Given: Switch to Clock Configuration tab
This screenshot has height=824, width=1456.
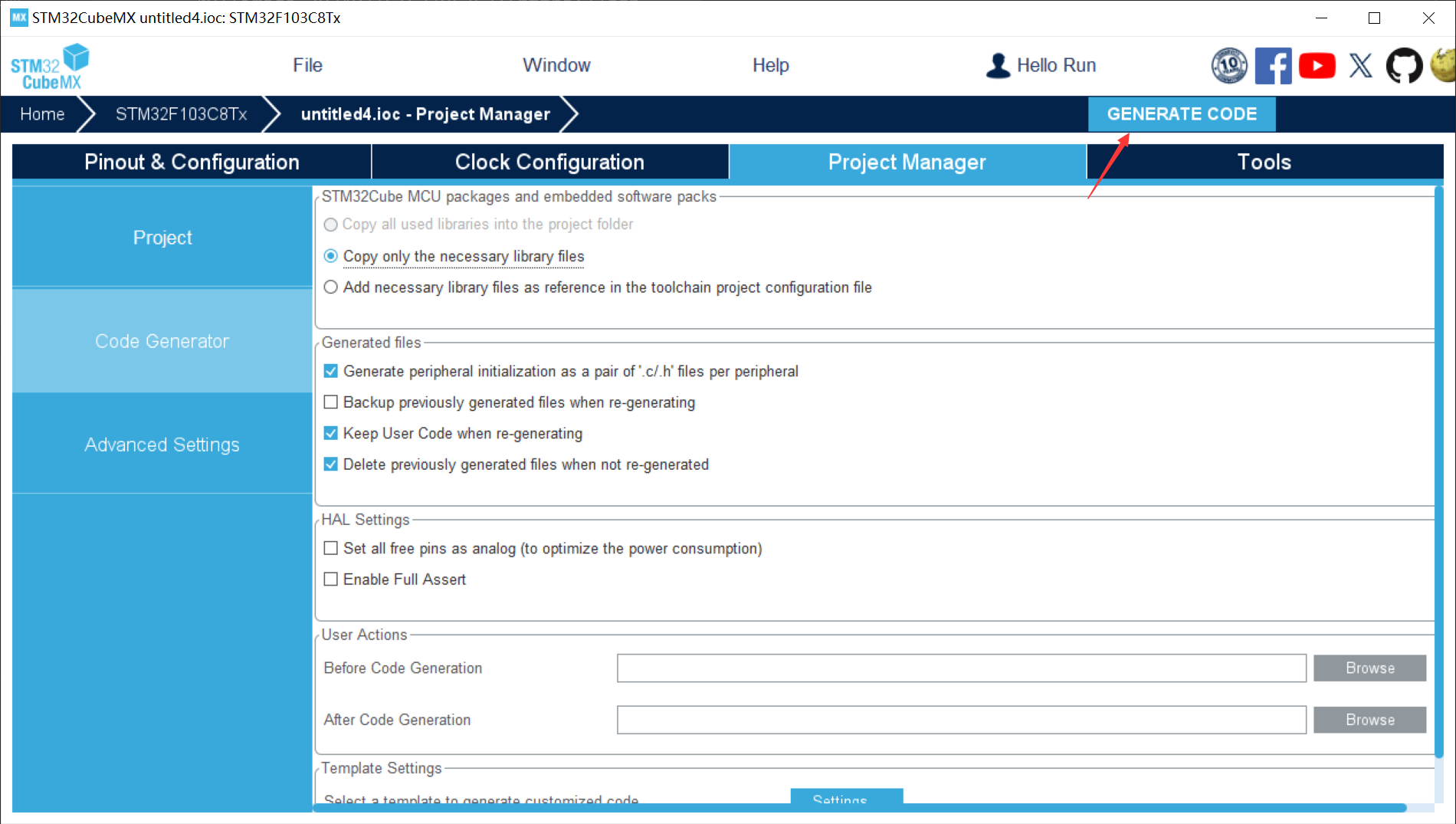Looking at the screenshot, I should pyautogui.click(x=549, y=162).
